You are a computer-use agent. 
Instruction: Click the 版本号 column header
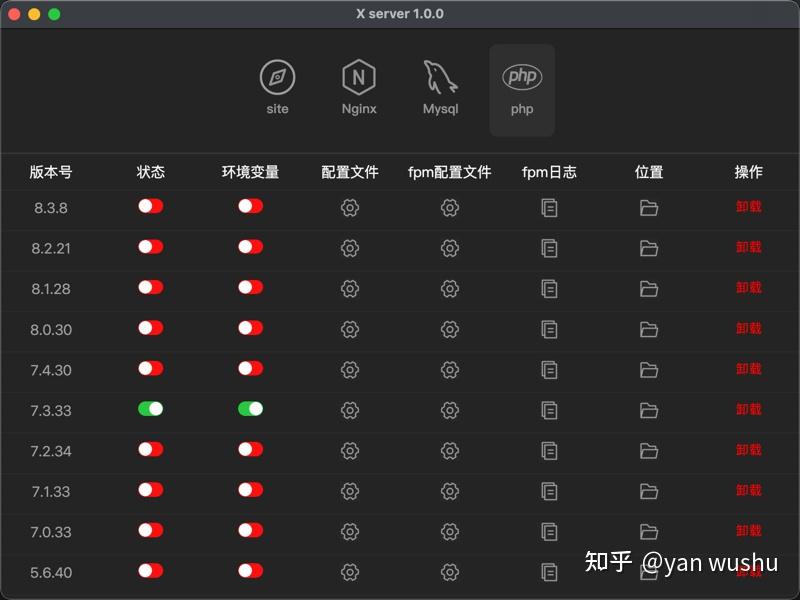pyautogui.click(x=51, y=172)
